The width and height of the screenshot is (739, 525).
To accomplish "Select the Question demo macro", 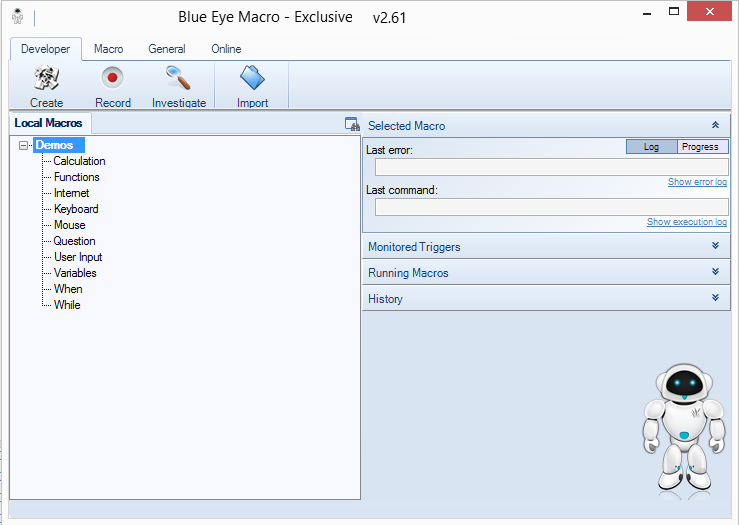I will 74,241.
